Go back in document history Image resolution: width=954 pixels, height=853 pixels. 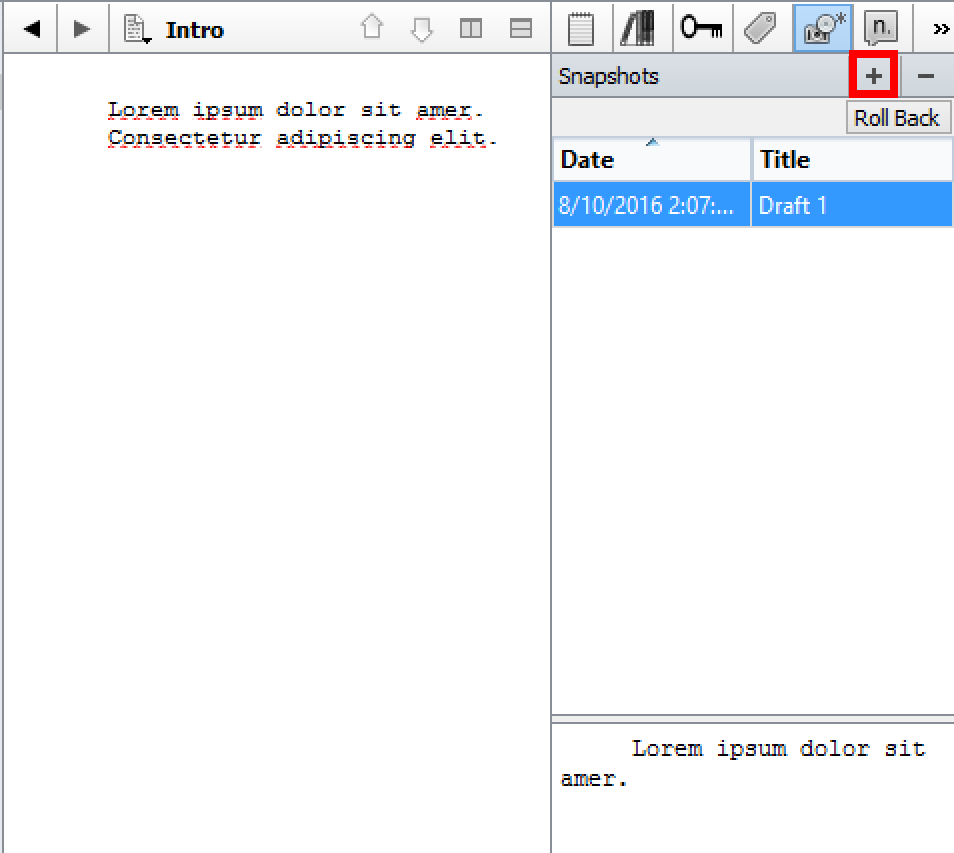coord(31,29)
